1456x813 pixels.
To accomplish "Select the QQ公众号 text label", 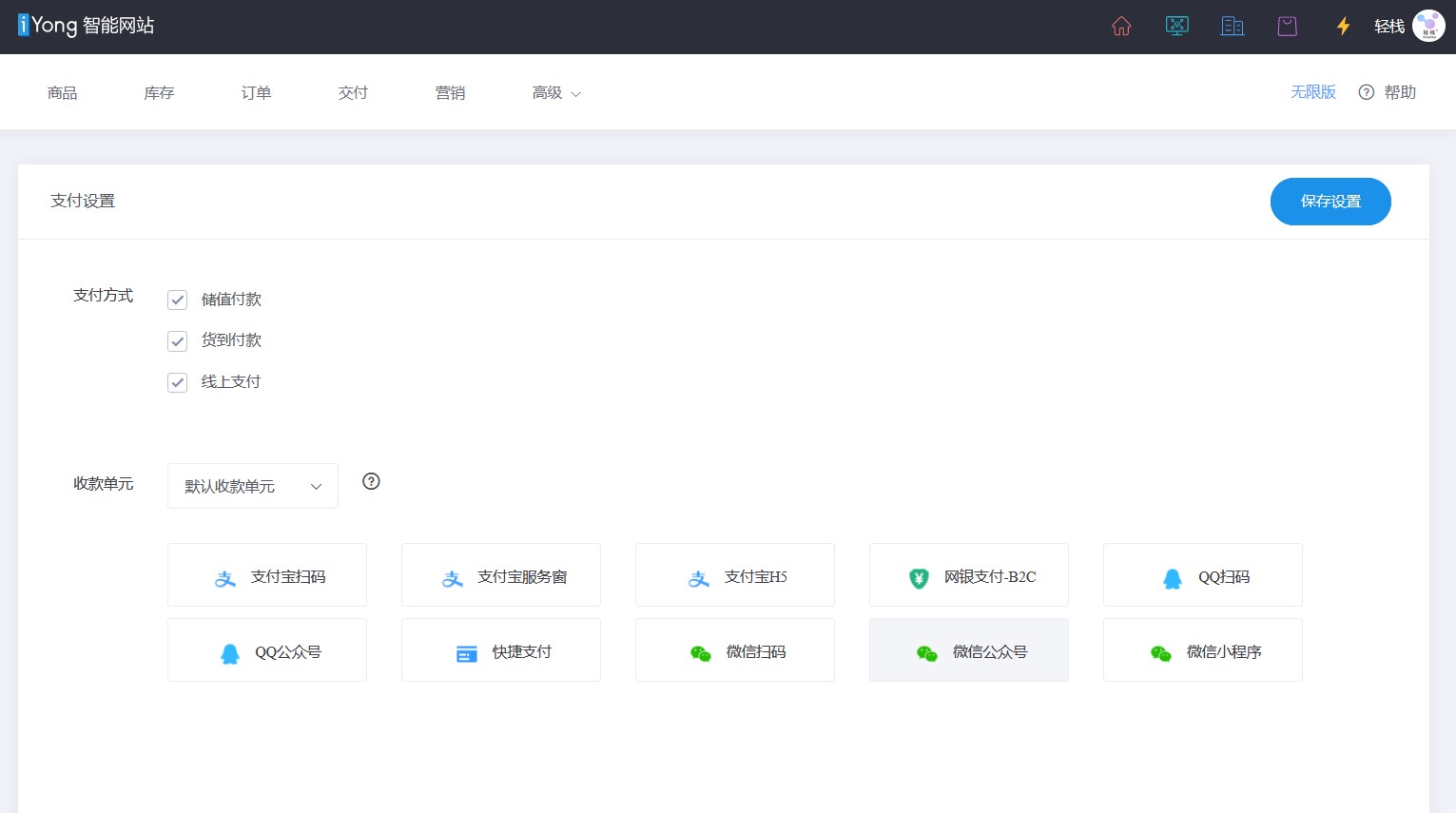I will point(288,652).
